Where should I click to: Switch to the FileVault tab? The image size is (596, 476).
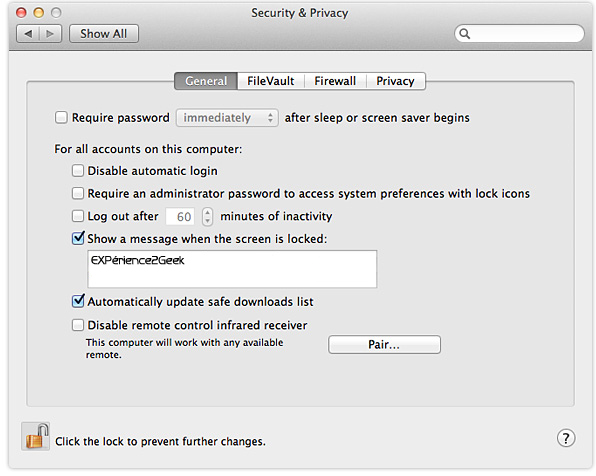271,81
